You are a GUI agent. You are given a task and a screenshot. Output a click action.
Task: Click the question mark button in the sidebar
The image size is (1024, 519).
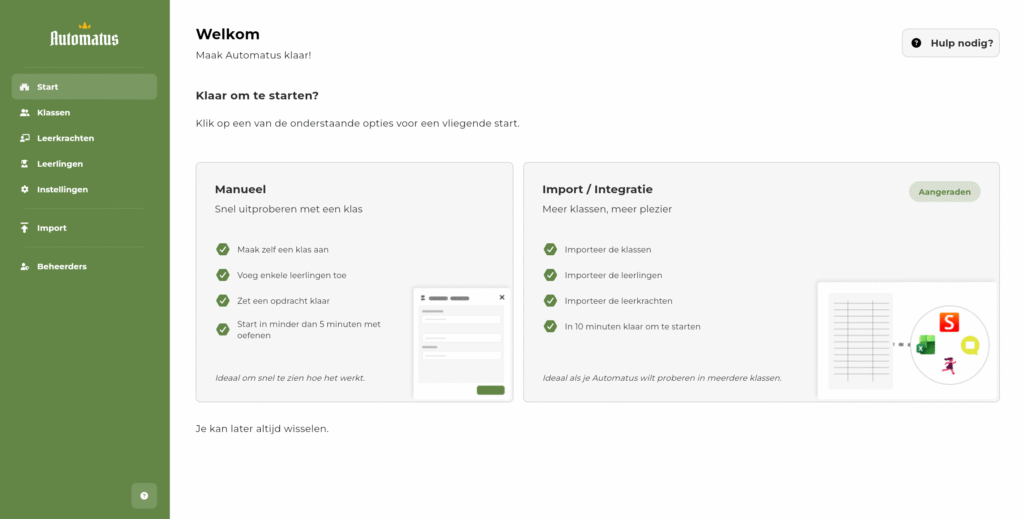144,495
